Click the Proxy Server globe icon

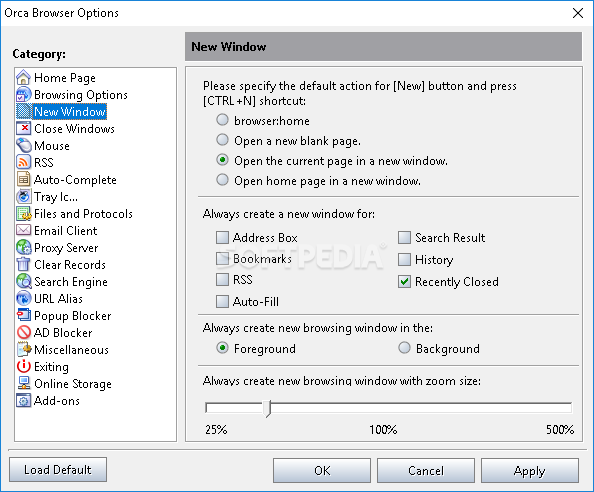(23, 247)
